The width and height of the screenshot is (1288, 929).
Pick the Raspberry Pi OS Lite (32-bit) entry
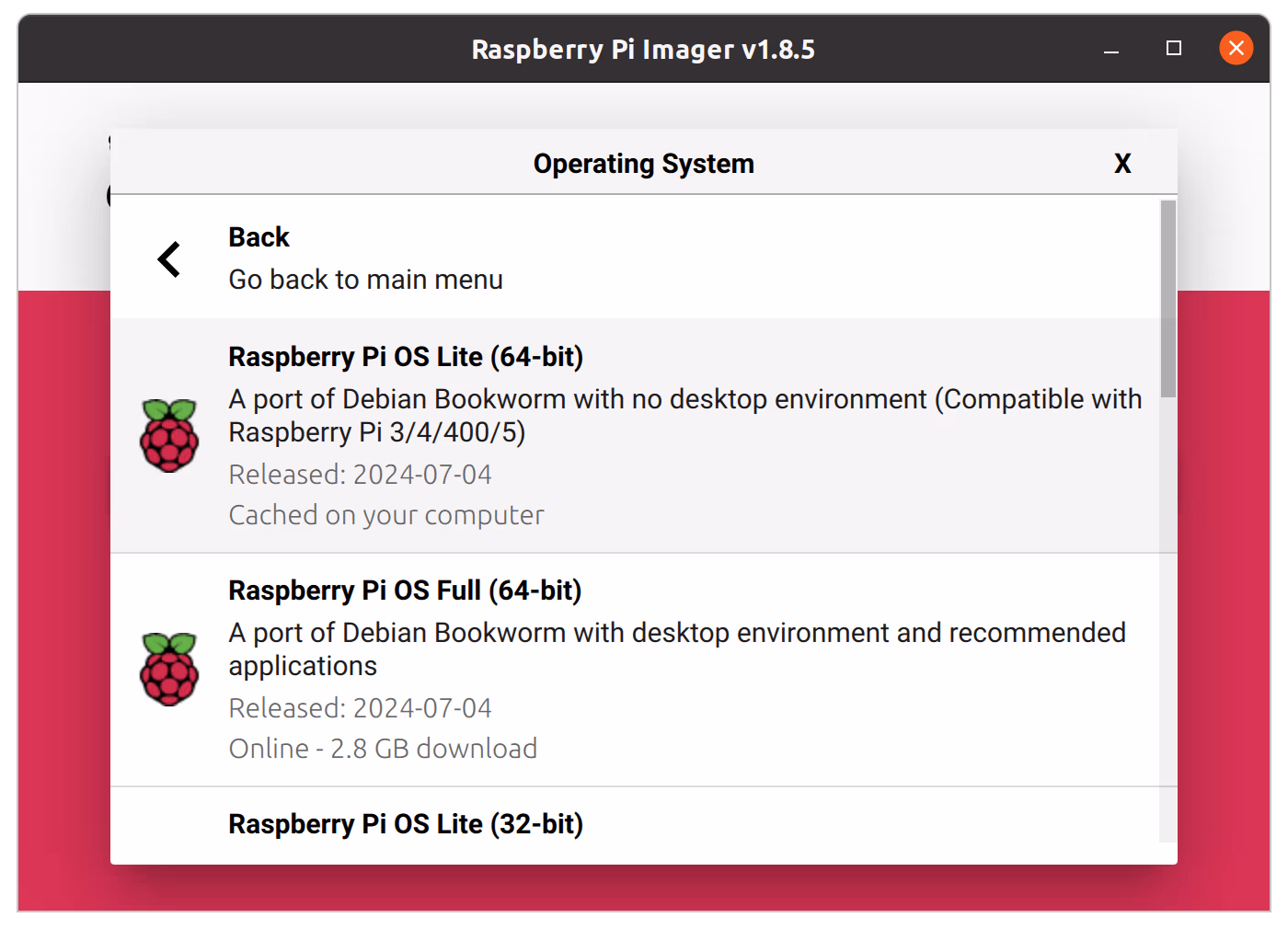[x=406, y=824]
